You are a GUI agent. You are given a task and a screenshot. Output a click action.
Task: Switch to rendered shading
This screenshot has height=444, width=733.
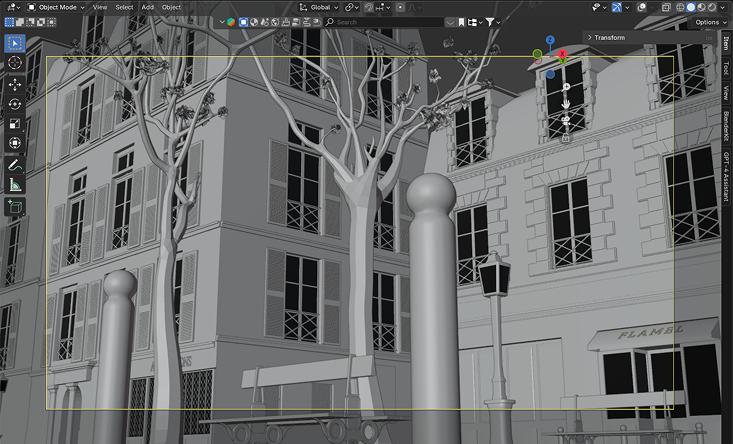(x=711, y=7)
